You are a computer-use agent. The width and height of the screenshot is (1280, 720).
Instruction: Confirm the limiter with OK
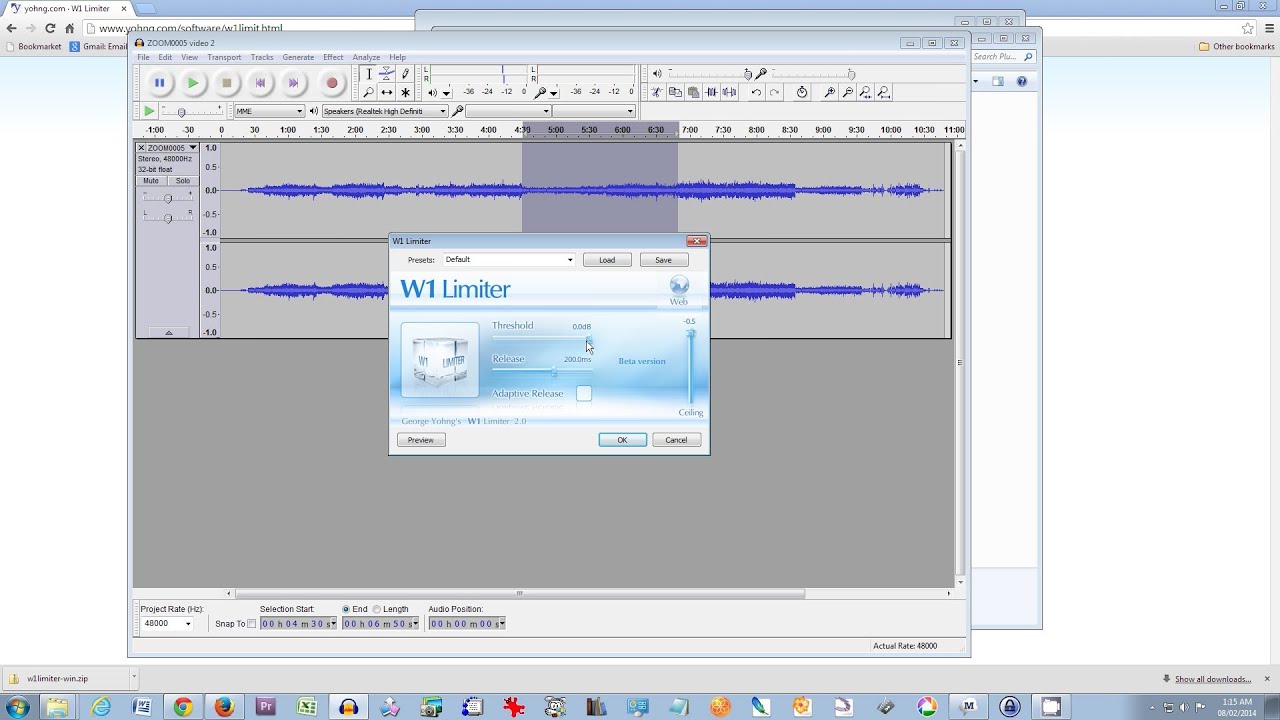pos(622,440)
